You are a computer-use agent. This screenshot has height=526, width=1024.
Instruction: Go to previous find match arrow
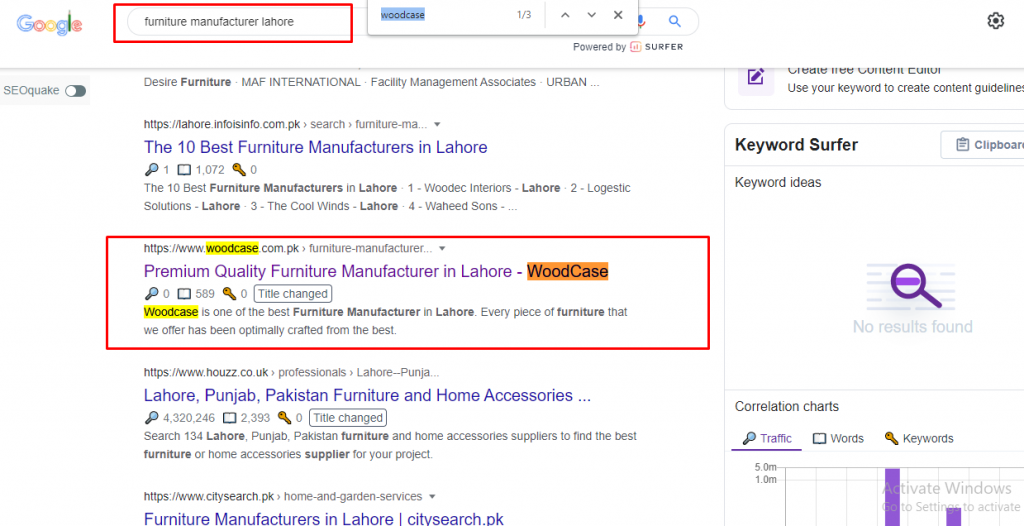[x=565, y=15]
